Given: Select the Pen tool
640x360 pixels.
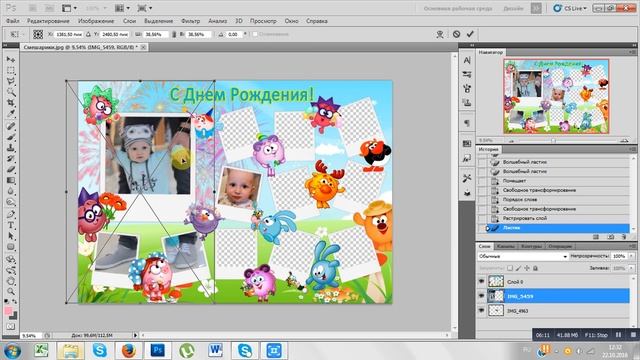Looking at the screenshot, I should tap(11, 214).
